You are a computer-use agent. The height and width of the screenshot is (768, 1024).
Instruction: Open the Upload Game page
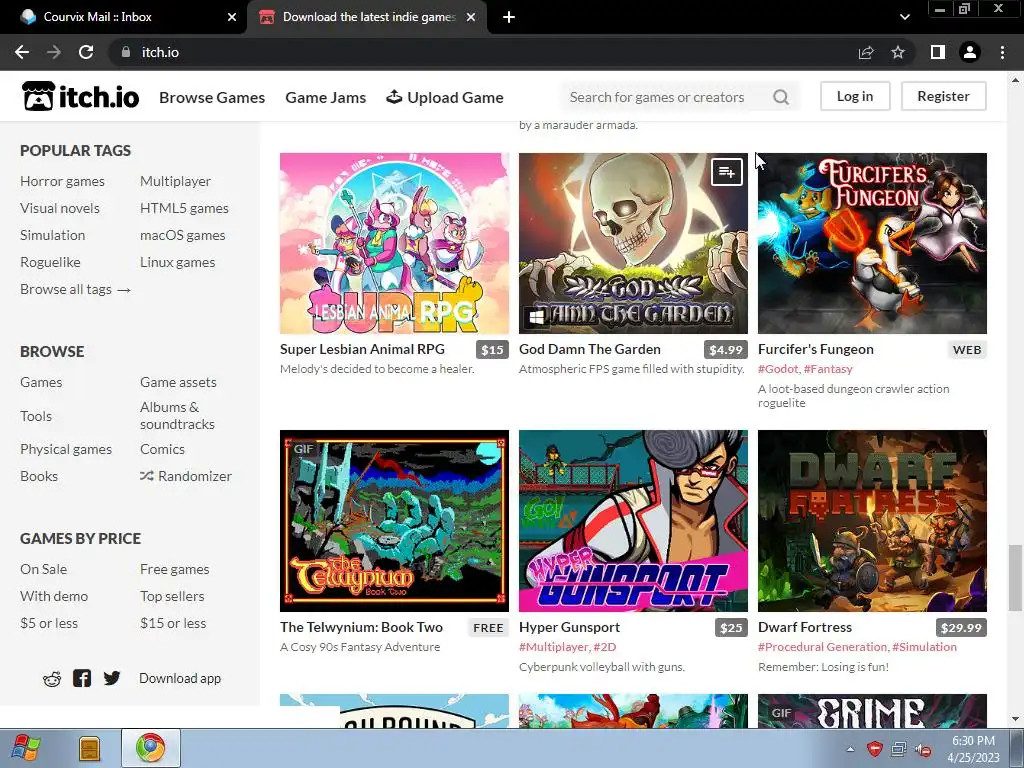click(445, 97)
